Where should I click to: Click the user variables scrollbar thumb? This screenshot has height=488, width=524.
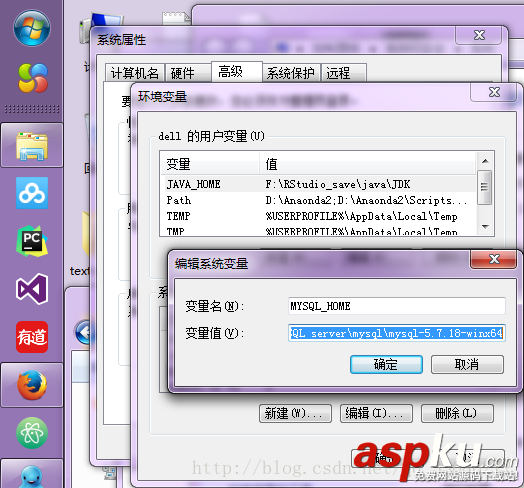pos(485,187)
